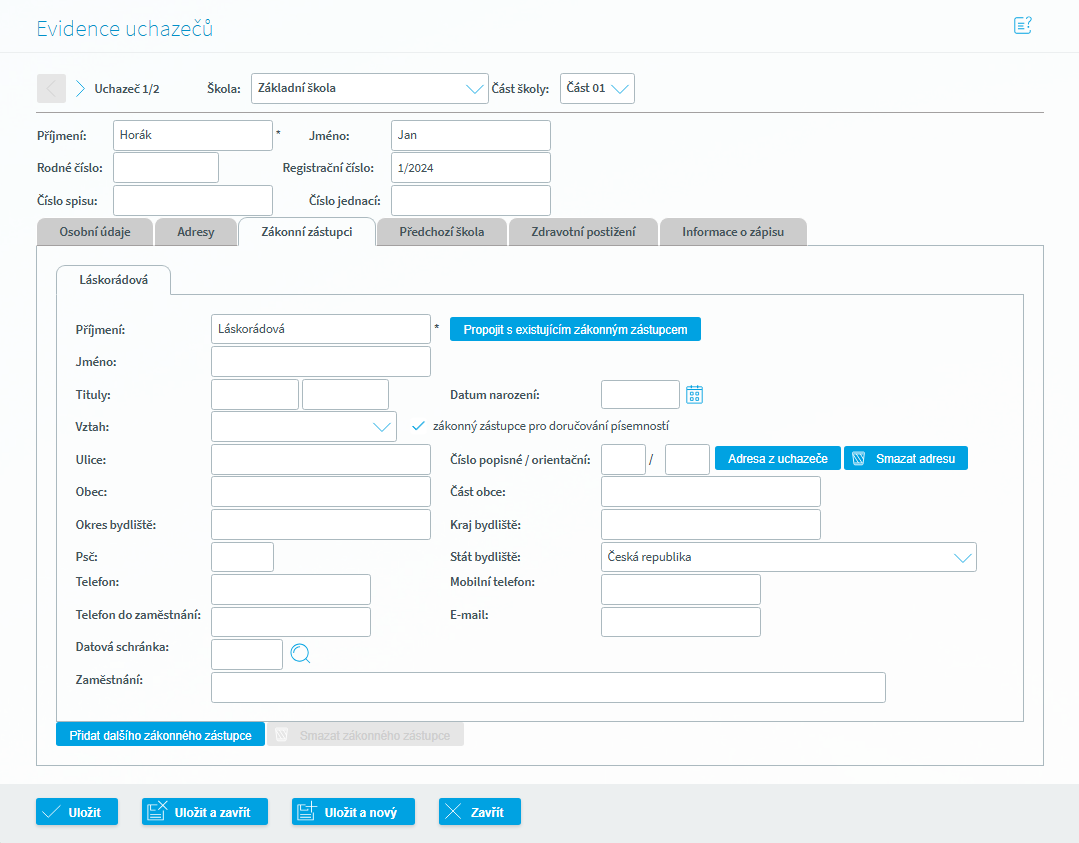The height and width of the screenshot is (843, 1079).
Task: Toggle zákonný zástupce pro doručování písemností checkbox
Action: pyautogui.click(x=419, y=426)
